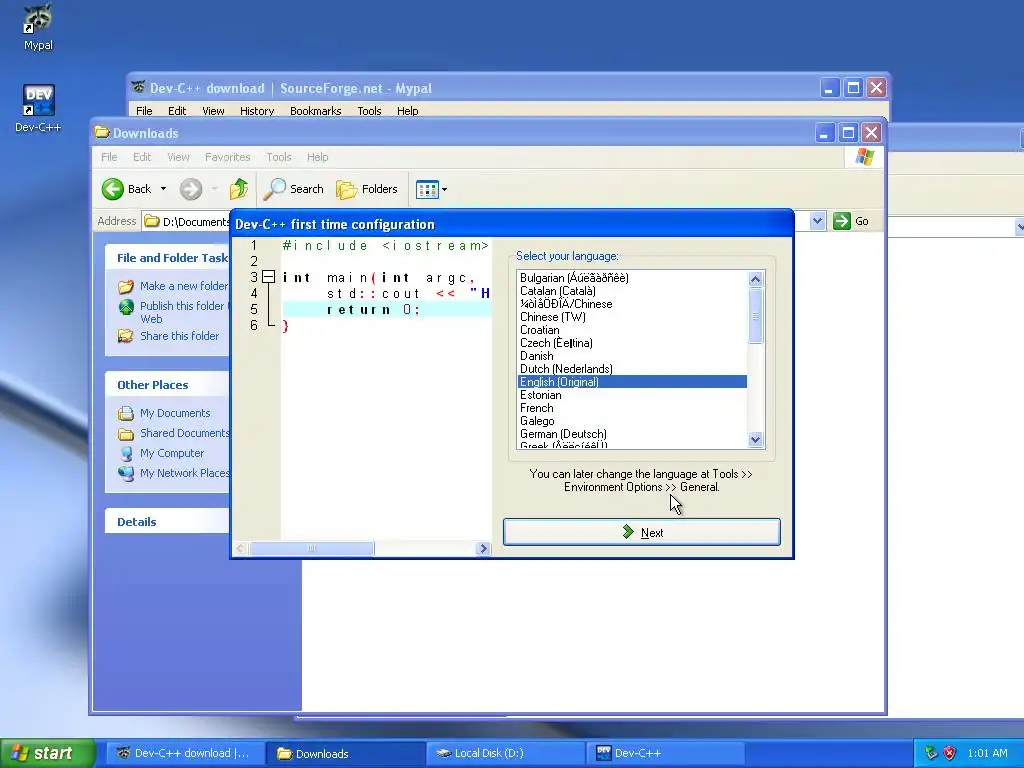Open Help menu in Downloads window
The width and height of the screenshot is (1024, 768).
tap(317, 157)
